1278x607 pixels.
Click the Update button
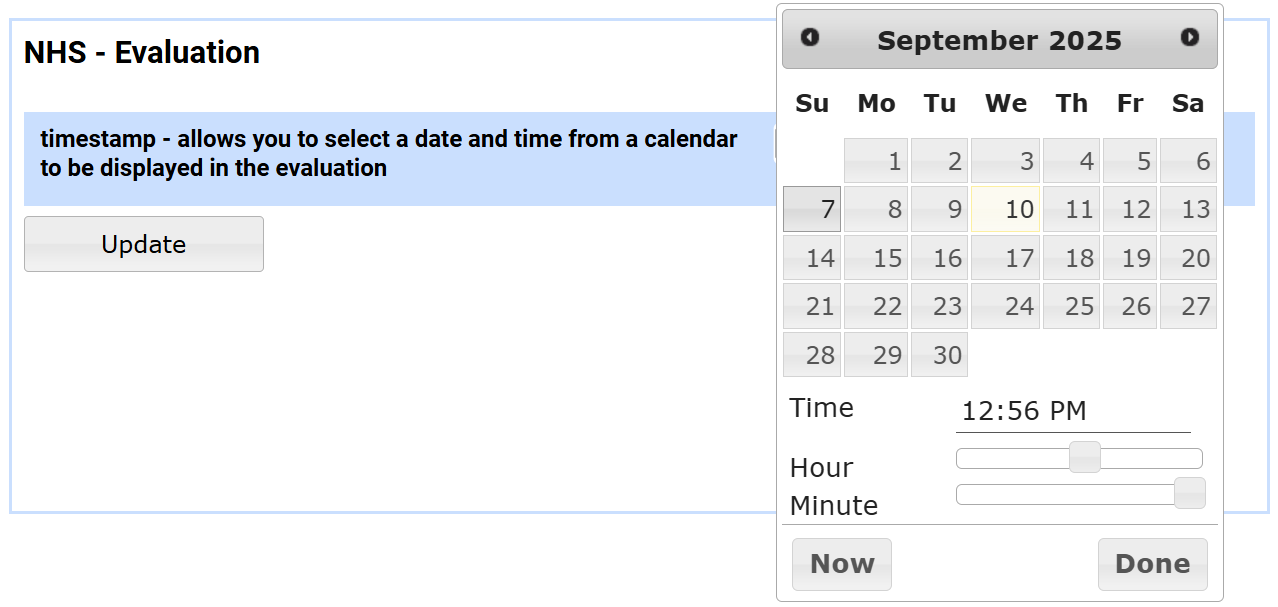click(144, 244)
